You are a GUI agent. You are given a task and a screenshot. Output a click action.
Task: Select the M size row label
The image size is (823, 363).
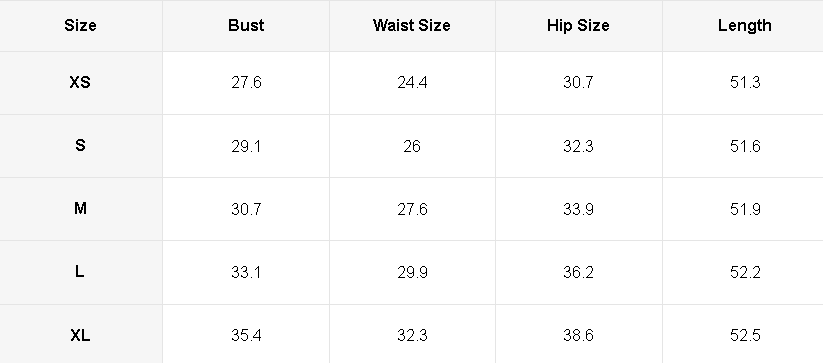coord(80,209)
